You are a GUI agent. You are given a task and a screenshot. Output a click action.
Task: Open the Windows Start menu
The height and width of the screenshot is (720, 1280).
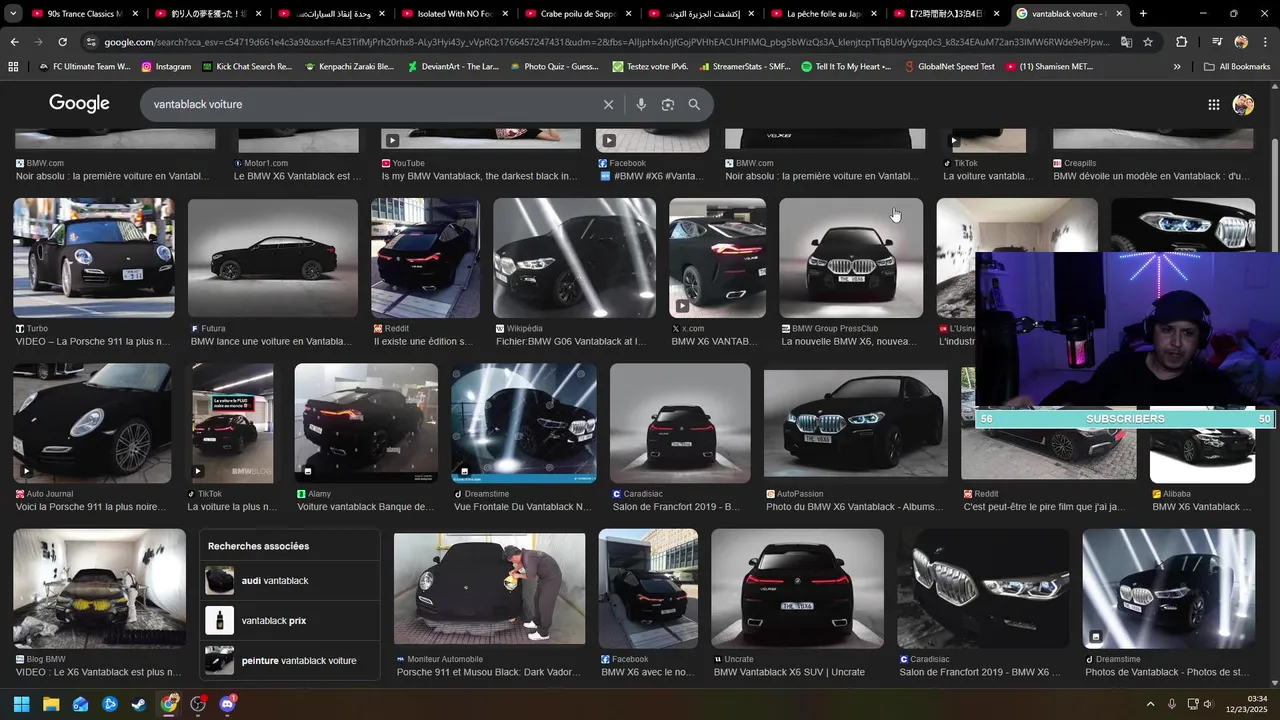coord(21,704)
